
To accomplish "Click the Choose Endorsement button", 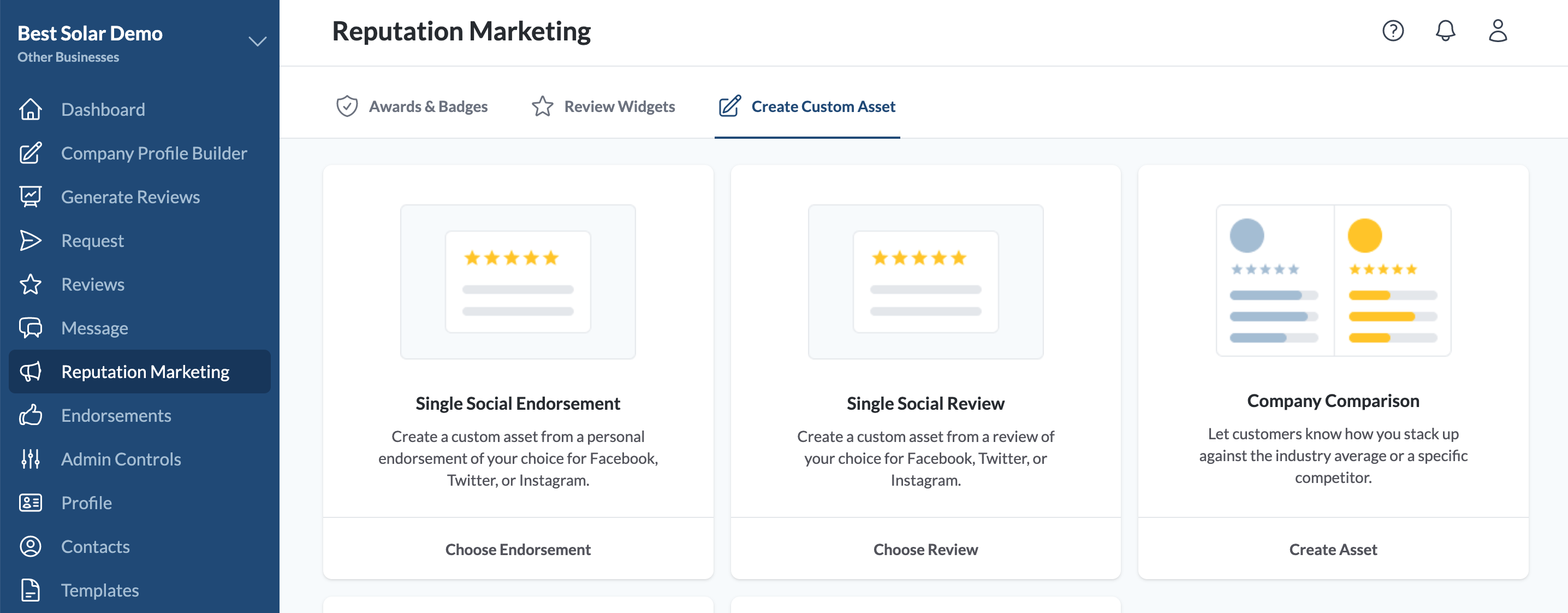I will (x=518, y=549).
